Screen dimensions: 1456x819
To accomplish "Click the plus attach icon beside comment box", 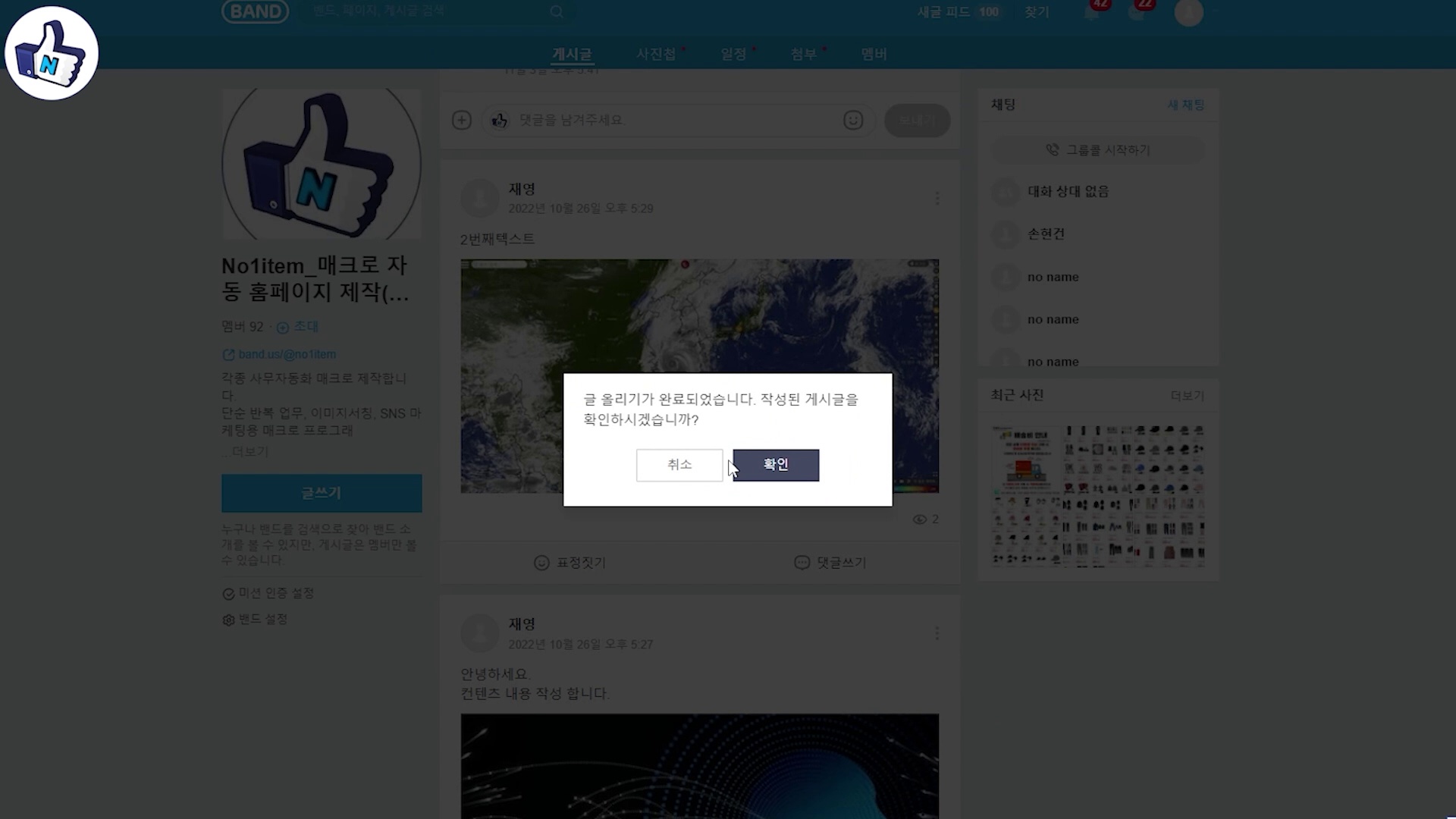I will pyautogui.click(x=462, y=120).
